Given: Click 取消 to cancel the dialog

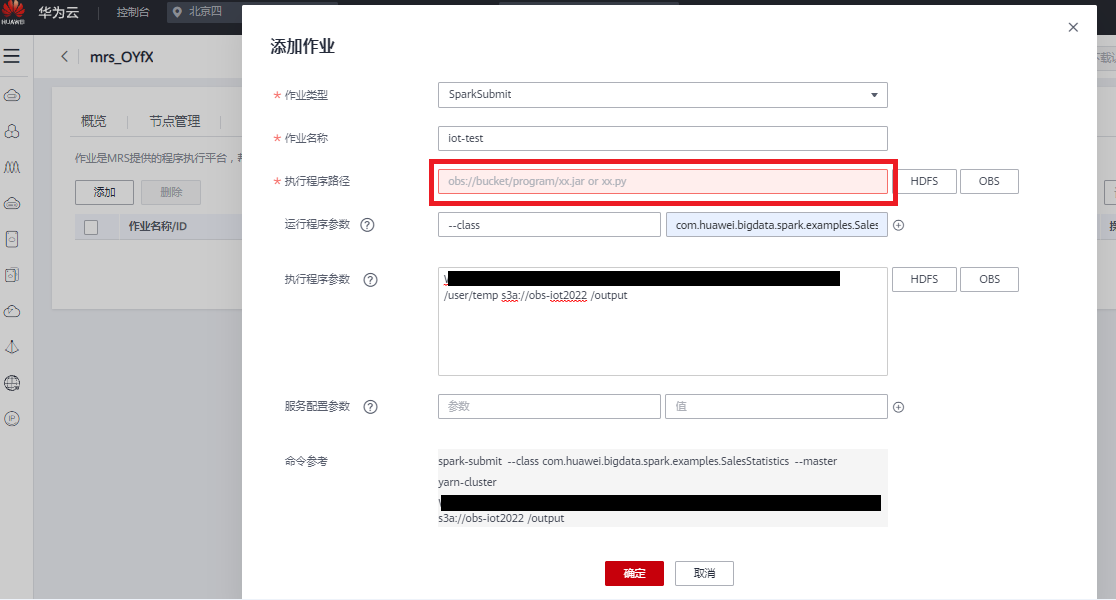Looking at the screenshot, I should pyautogui.click(x=704, y=574).
